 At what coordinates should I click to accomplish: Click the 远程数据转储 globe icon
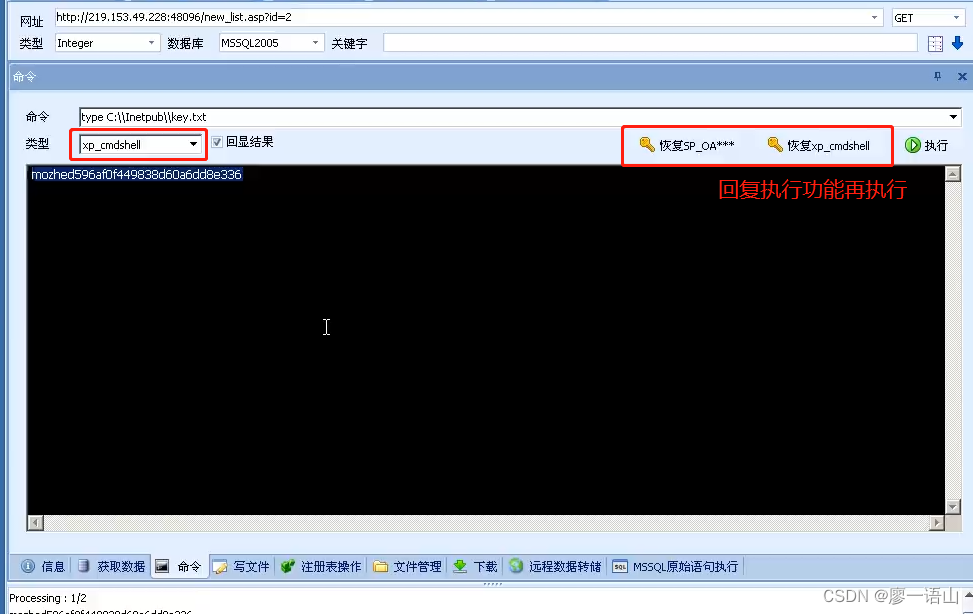pyautogui.click(x=516, y=566)
